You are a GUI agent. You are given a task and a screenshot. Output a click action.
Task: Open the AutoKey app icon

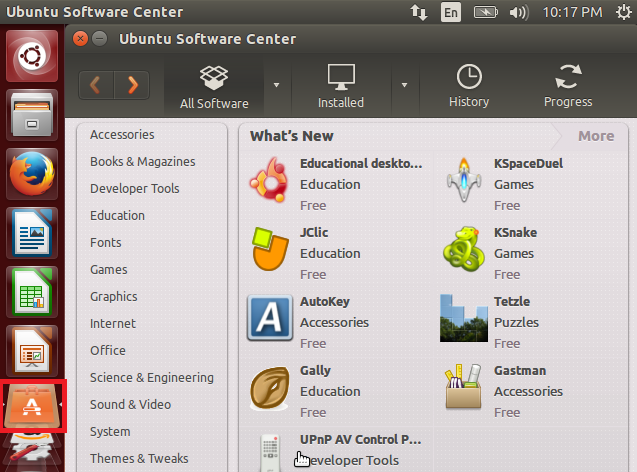pos(269,318)
